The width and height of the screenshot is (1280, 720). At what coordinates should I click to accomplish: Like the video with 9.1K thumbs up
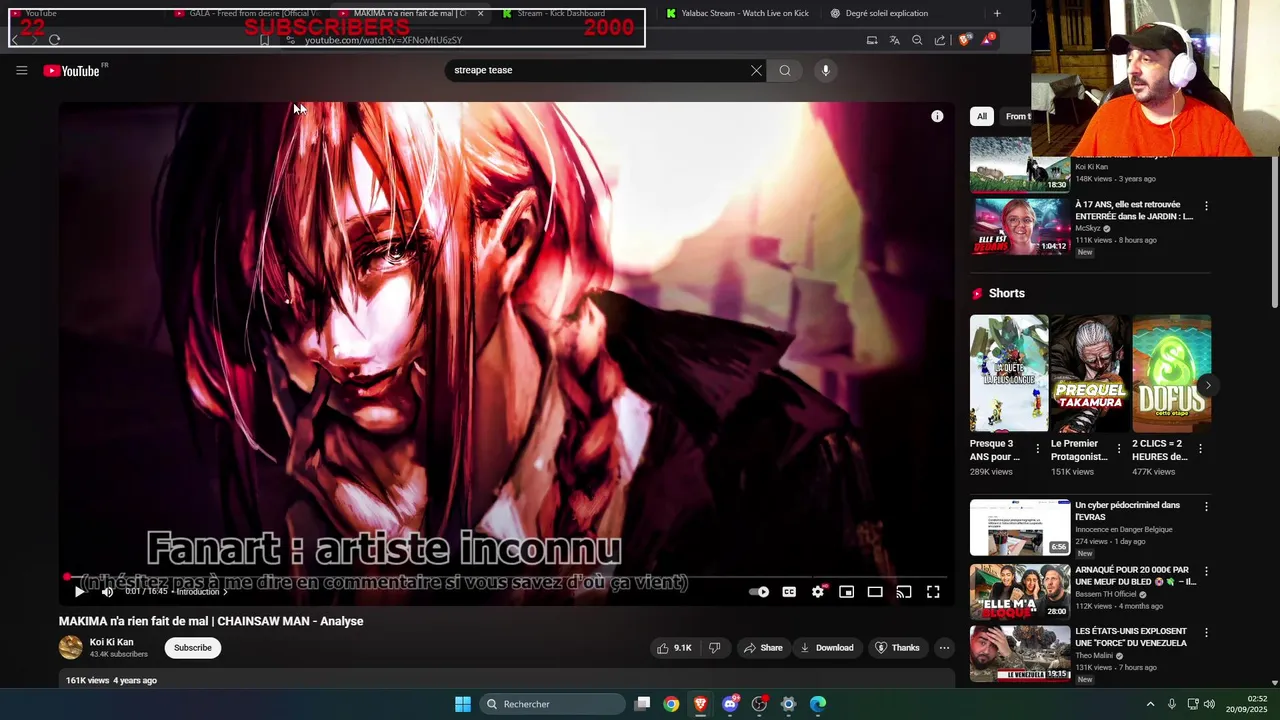[x=673, y=648]
